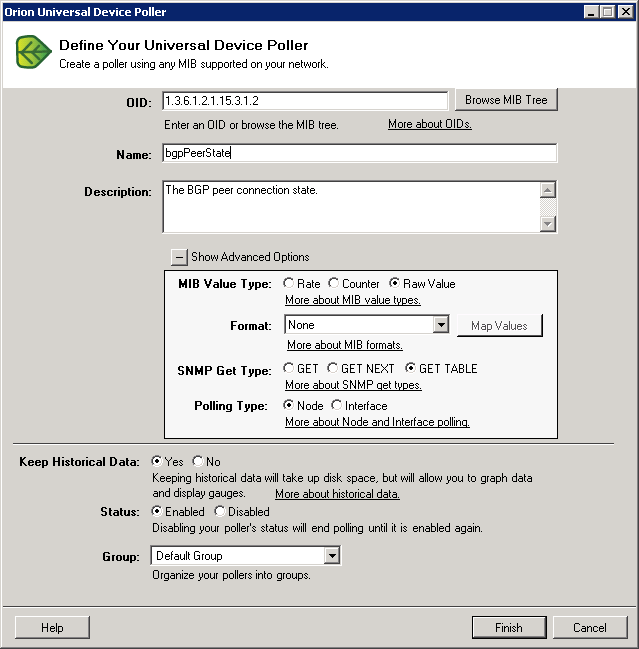Click the Browse MIB Tree button
This screenshot has width=639, height=649.
(506, 100)
